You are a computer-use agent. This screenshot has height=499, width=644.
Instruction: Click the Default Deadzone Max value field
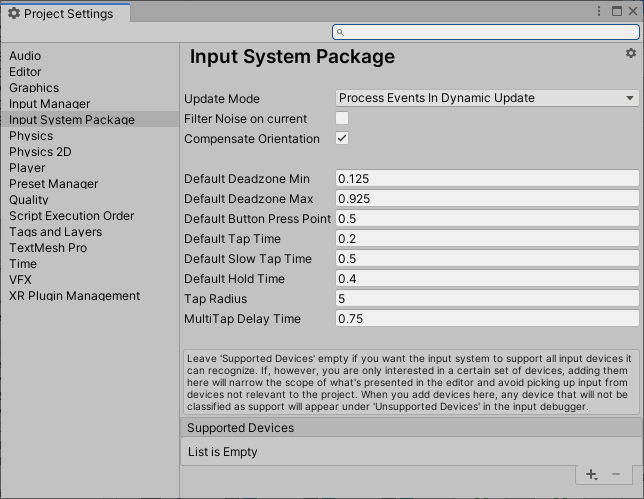coord(487,199)
